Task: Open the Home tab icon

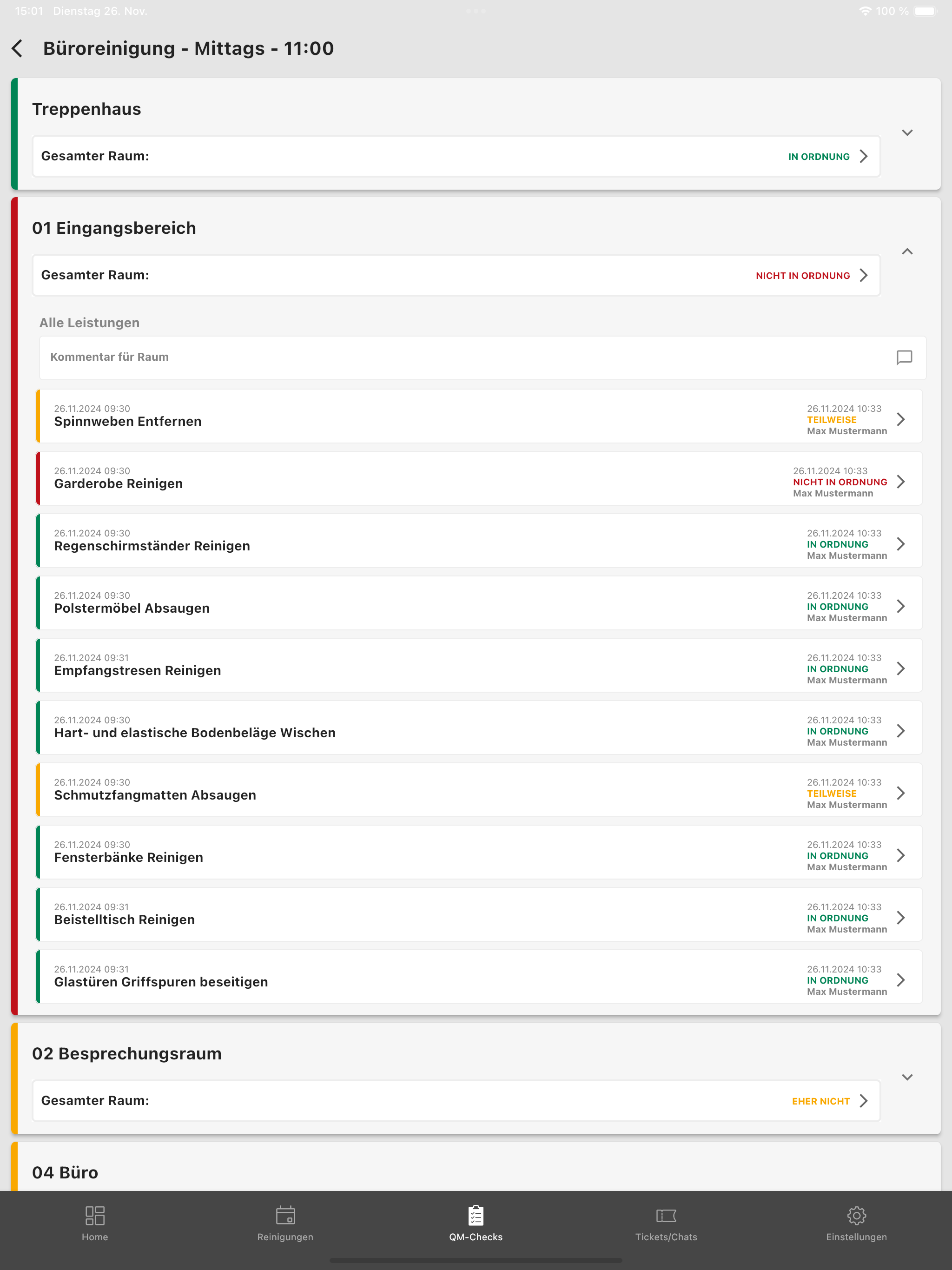Action: coord(95,1216)
